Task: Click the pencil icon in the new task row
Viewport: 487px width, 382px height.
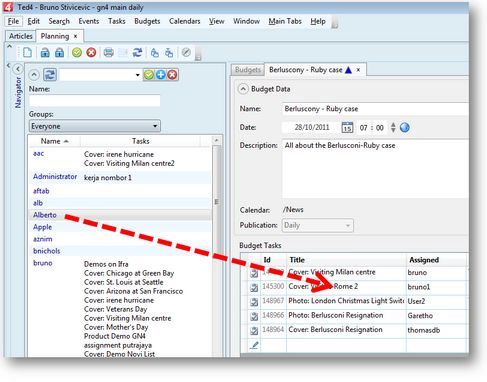Action: coord(254,345)
